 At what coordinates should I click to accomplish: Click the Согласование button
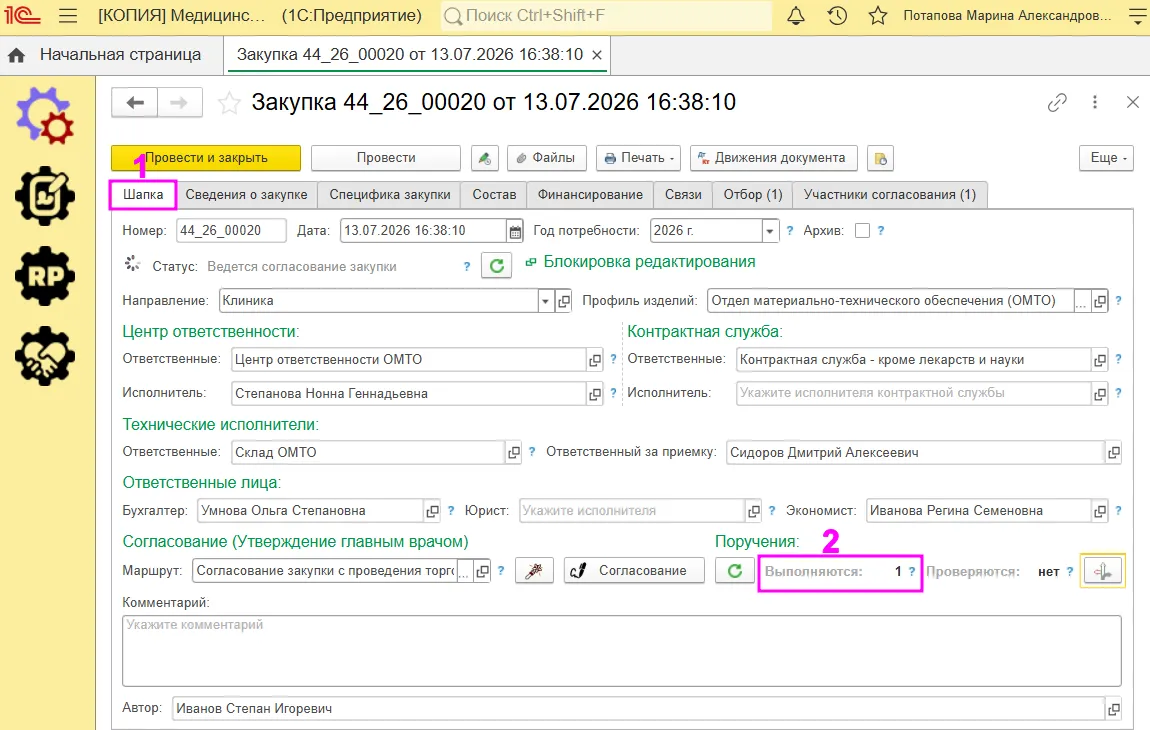[634, 571]
